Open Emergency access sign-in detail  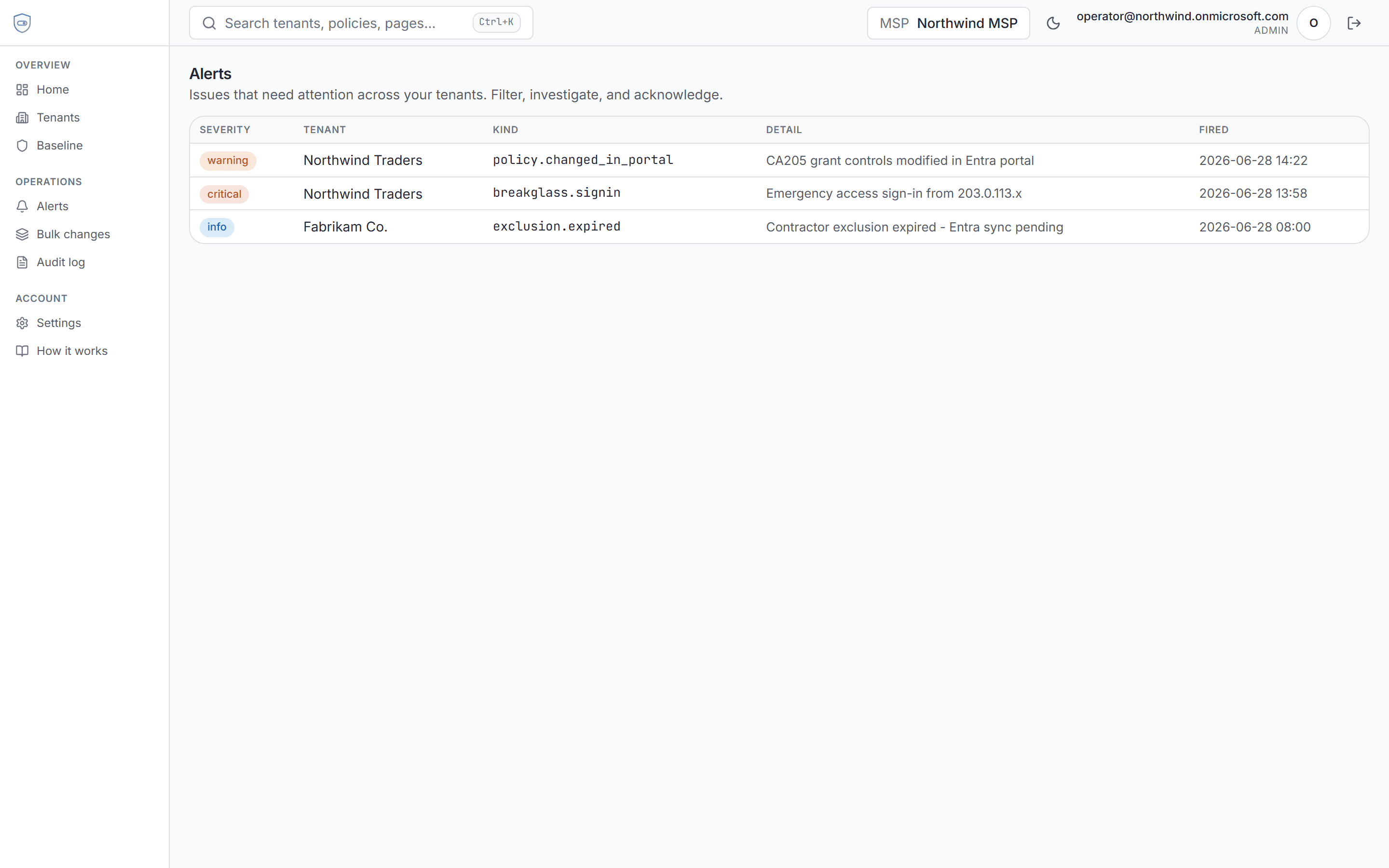pyautogui.click(x=894, y=193)
